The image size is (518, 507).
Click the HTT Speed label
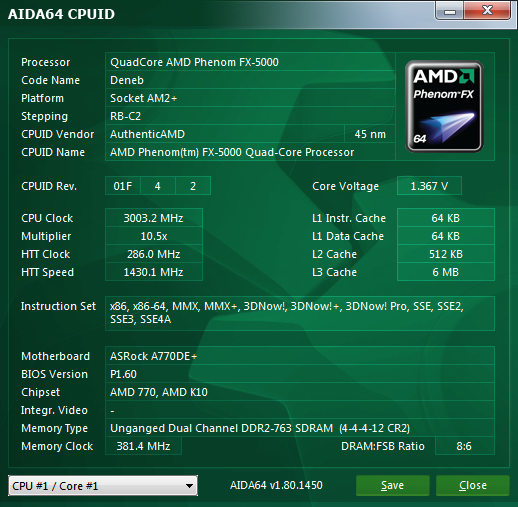[47, 272]
